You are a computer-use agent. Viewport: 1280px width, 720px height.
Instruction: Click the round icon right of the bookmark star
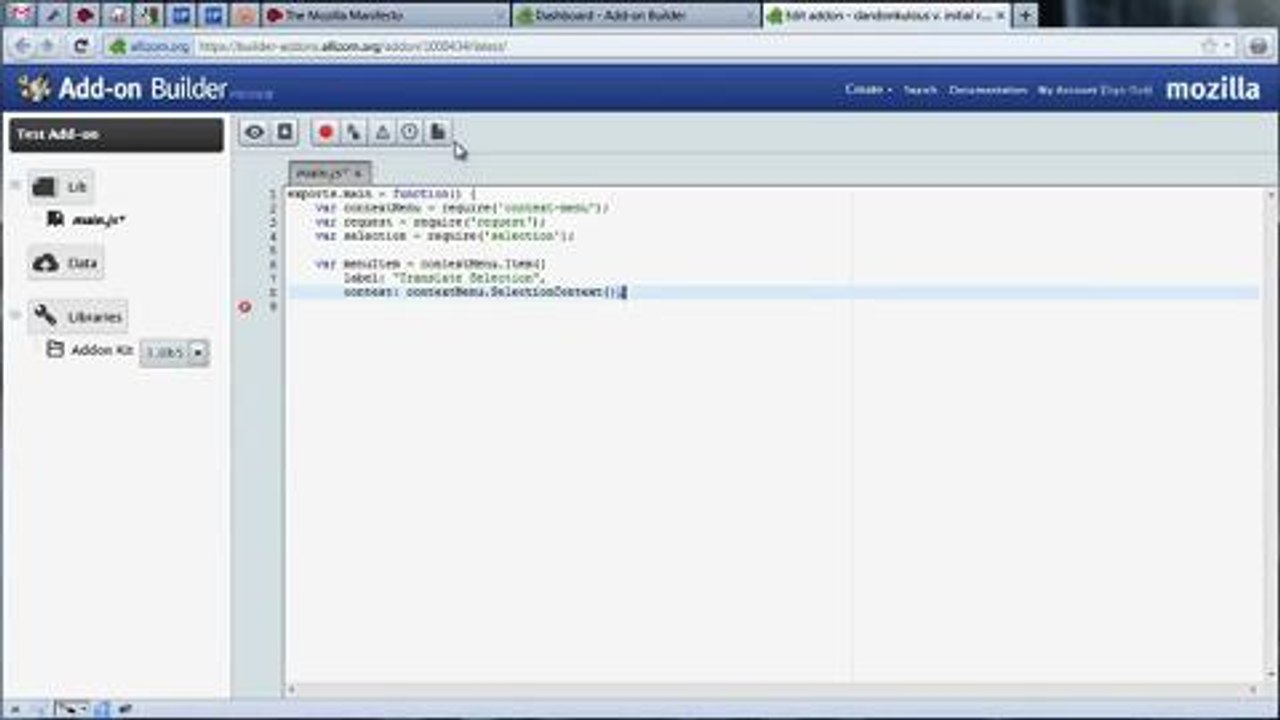coord(1259,46)
